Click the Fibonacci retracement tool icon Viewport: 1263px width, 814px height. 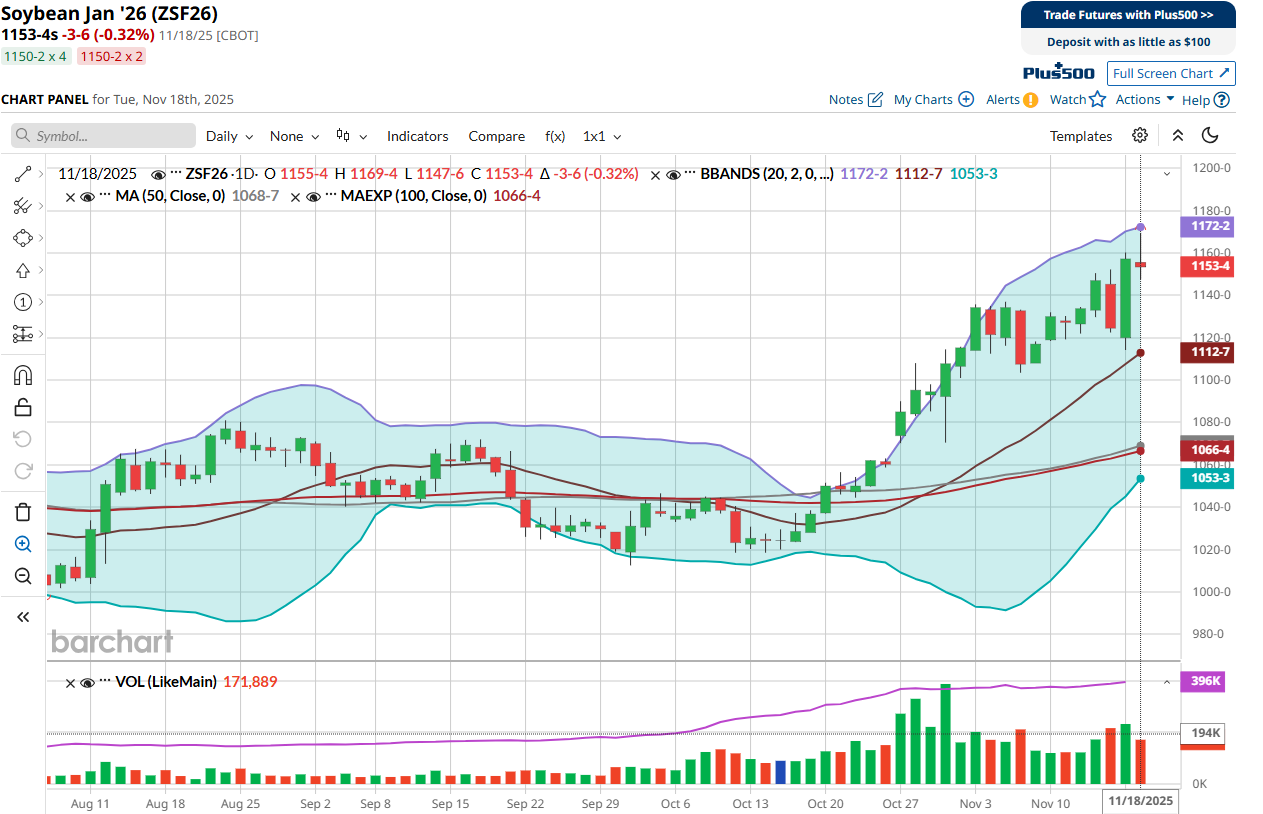click(22, 206)
